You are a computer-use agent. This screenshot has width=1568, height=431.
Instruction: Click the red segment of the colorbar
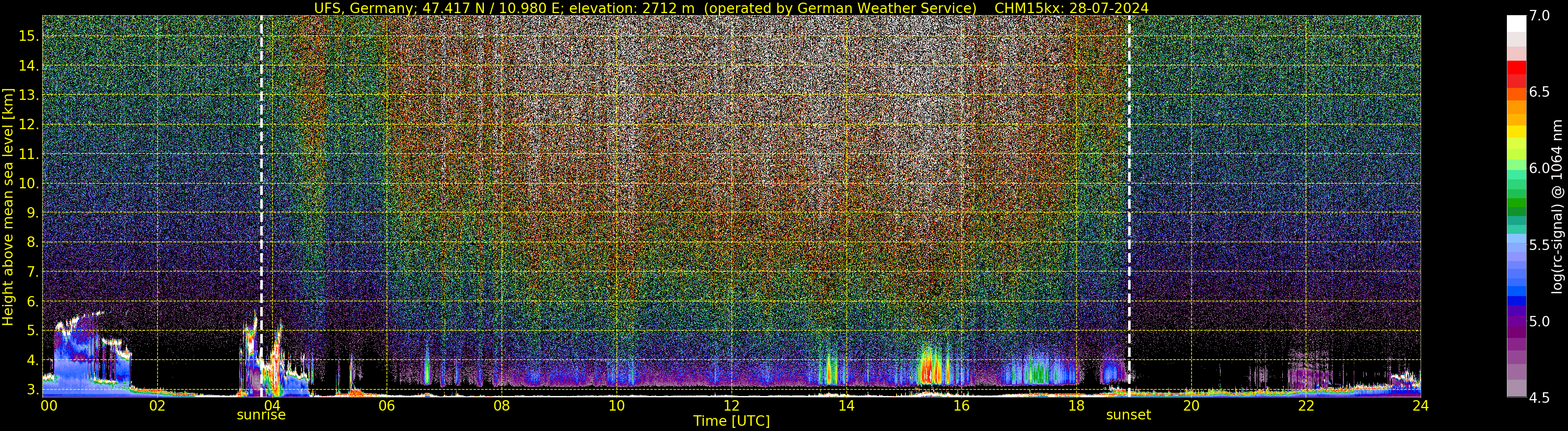pos(1516,69)
